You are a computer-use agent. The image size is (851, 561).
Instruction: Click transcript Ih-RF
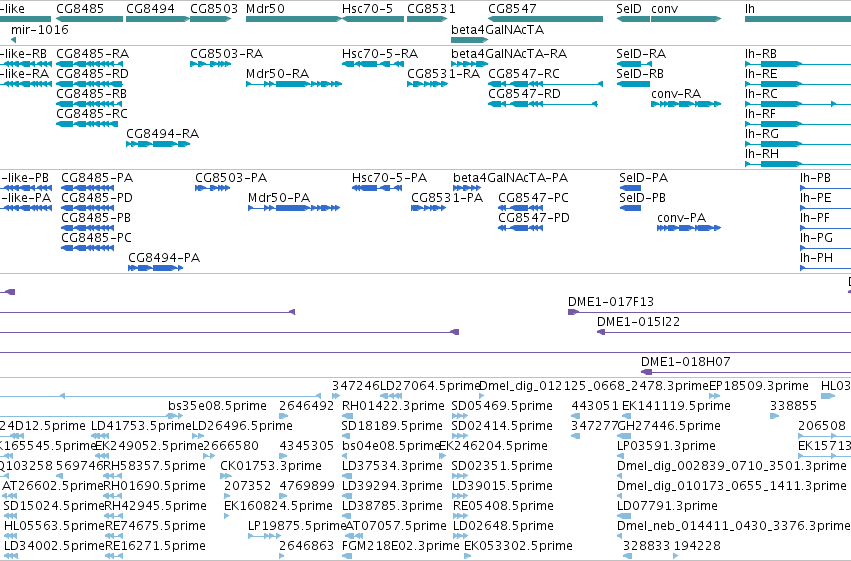(798, 124)
